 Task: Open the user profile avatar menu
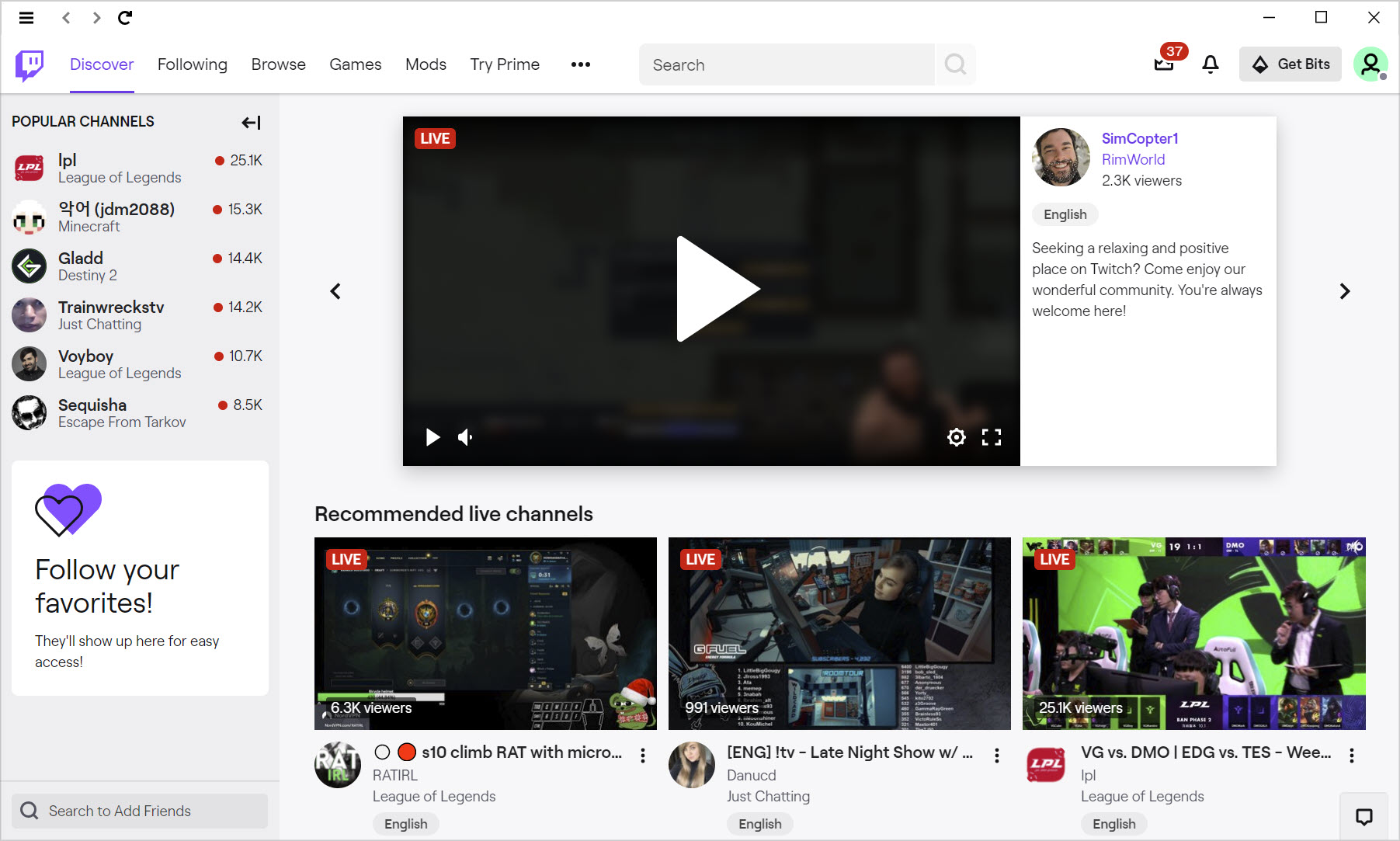pos(1370,64)
